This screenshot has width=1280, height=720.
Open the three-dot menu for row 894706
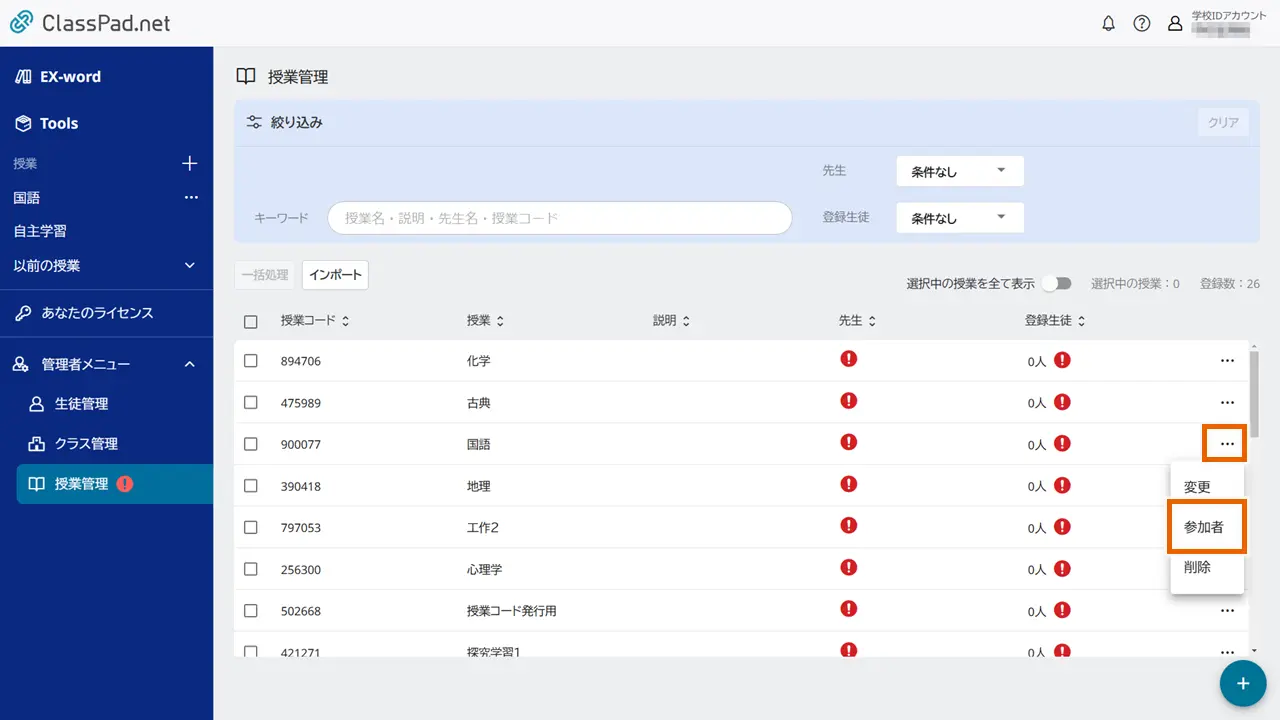1227,360
